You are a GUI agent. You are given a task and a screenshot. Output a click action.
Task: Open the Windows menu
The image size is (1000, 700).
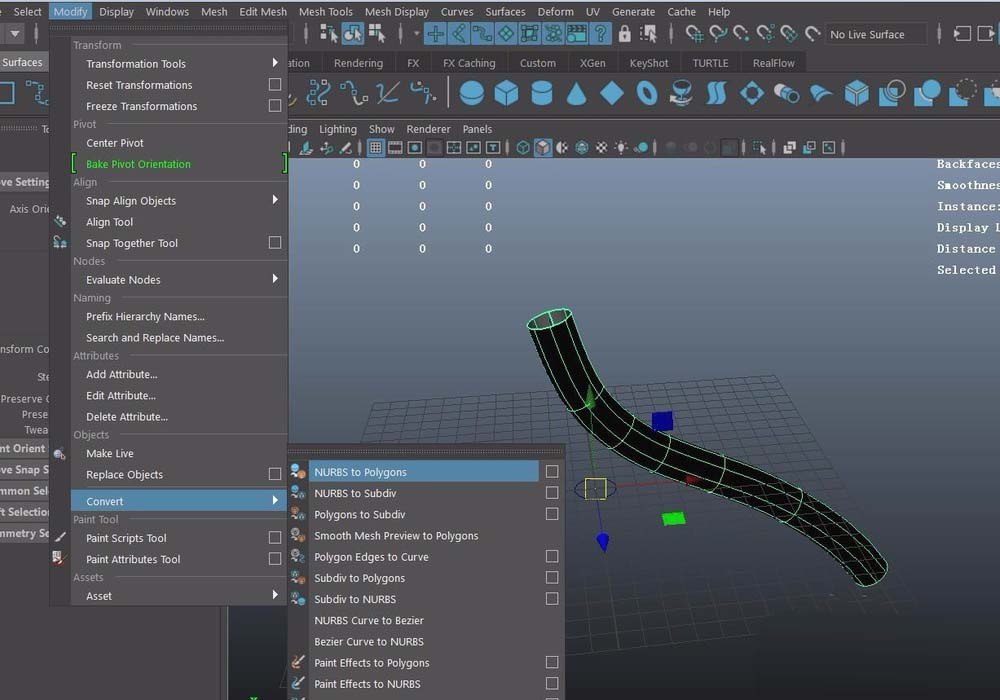pyautogui.click(x=166, y=11)
